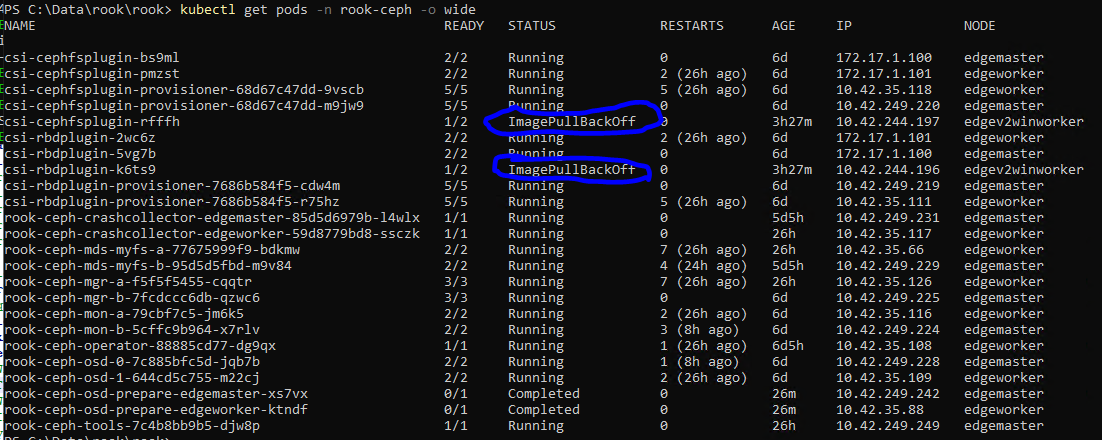Image resolution: width=1102 pixels, height=440 pixels.
Task: Click IP address 10.42.35.111
Action: 884,202
